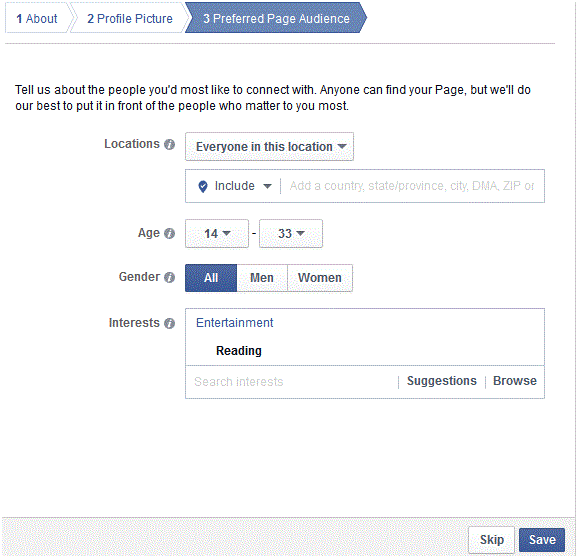Focus the Search interests field
The image size is (579, 558).
click(292, 382)
